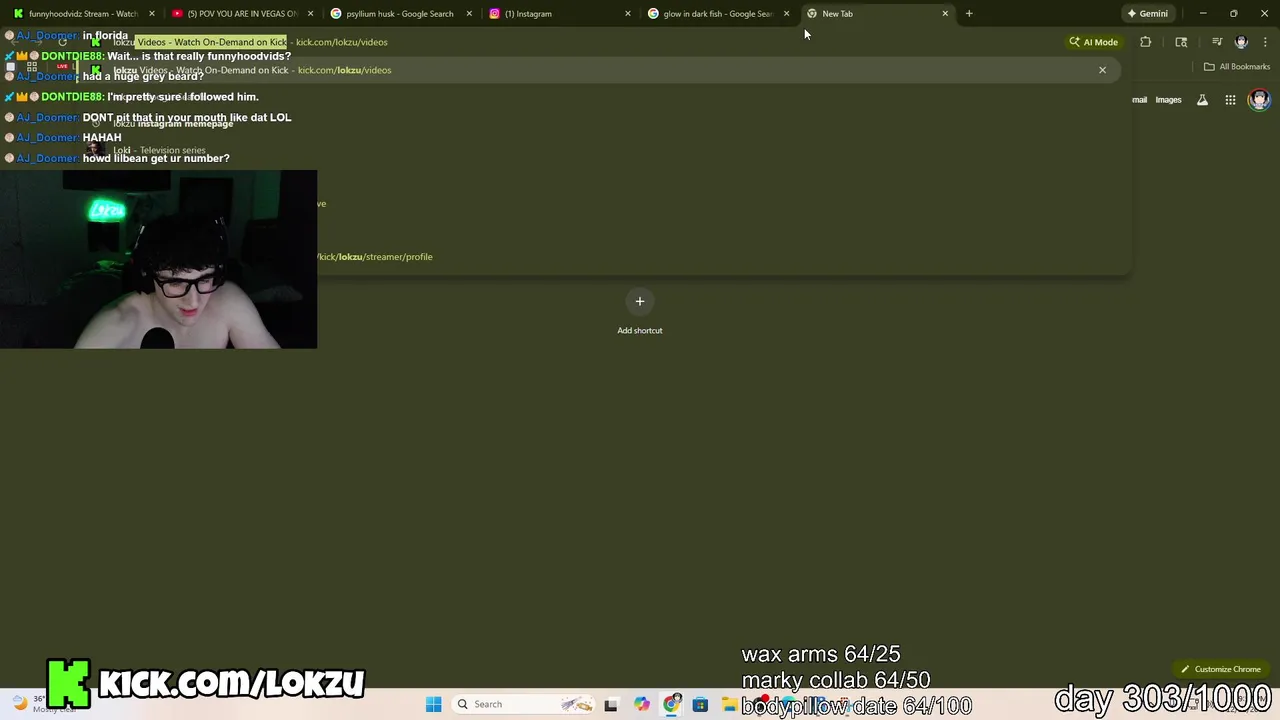Close the POV YOU ARE IN VEGAS tab
1280x720 pixels.
pos(311,13)
